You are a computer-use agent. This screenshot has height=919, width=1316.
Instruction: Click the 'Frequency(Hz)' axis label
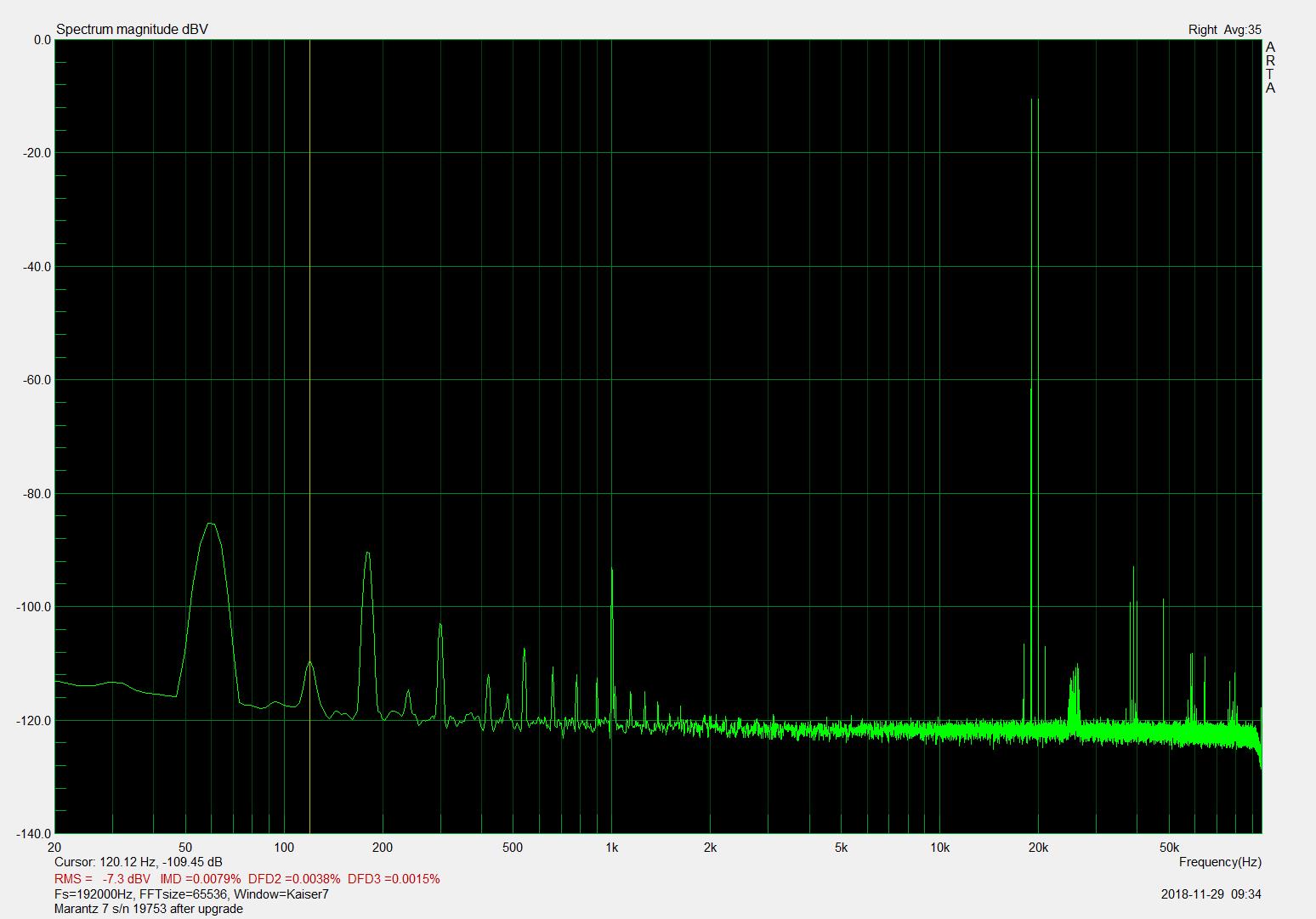click(1220, 862)
